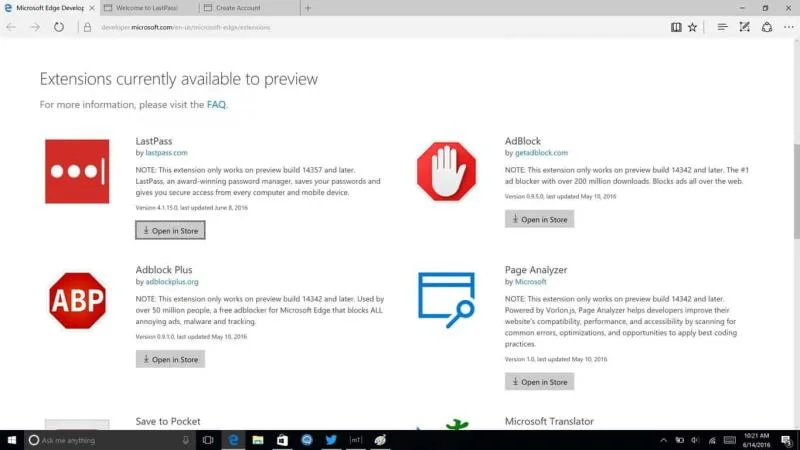The image size is (800, 450).
Task: Open Twitter app from taskbar
Action: [331, 440]
